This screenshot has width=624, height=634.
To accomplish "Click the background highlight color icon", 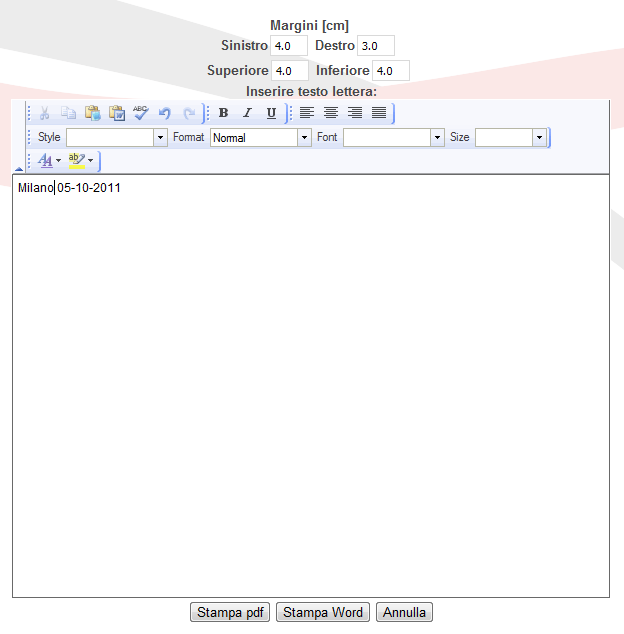I will pyautogui.click(x=77, y=161).
